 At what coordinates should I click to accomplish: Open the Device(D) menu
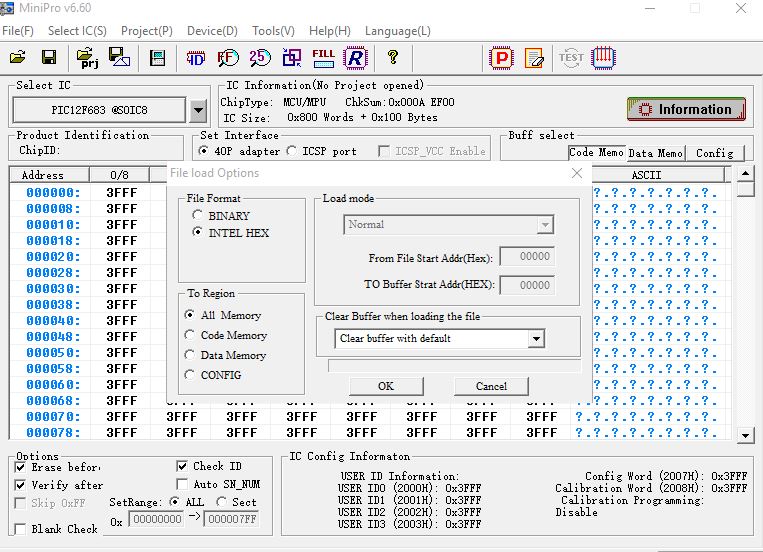point(212,31)
